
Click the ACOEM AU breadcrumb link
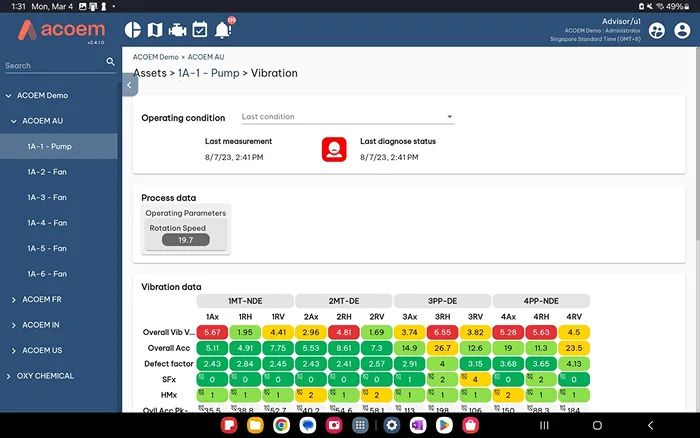pyautogui.click(x=206, y=57)
